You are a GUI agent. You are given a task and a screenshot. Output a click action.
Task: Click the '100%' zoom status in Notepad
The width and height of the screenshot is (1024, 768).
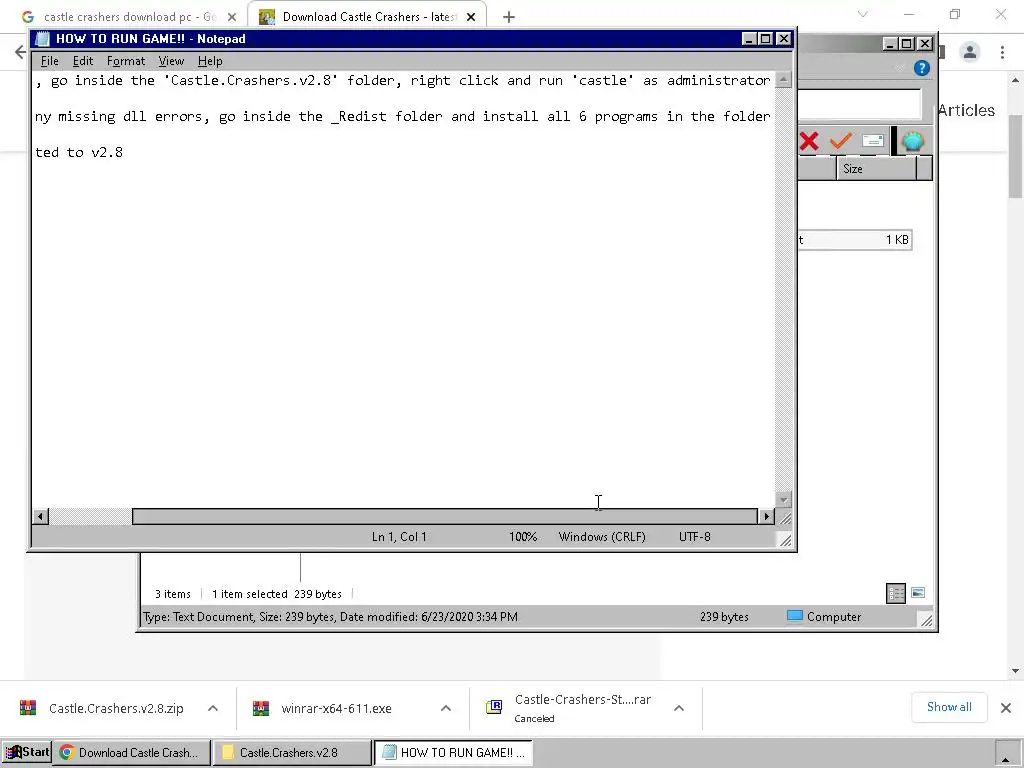(523, 537)
